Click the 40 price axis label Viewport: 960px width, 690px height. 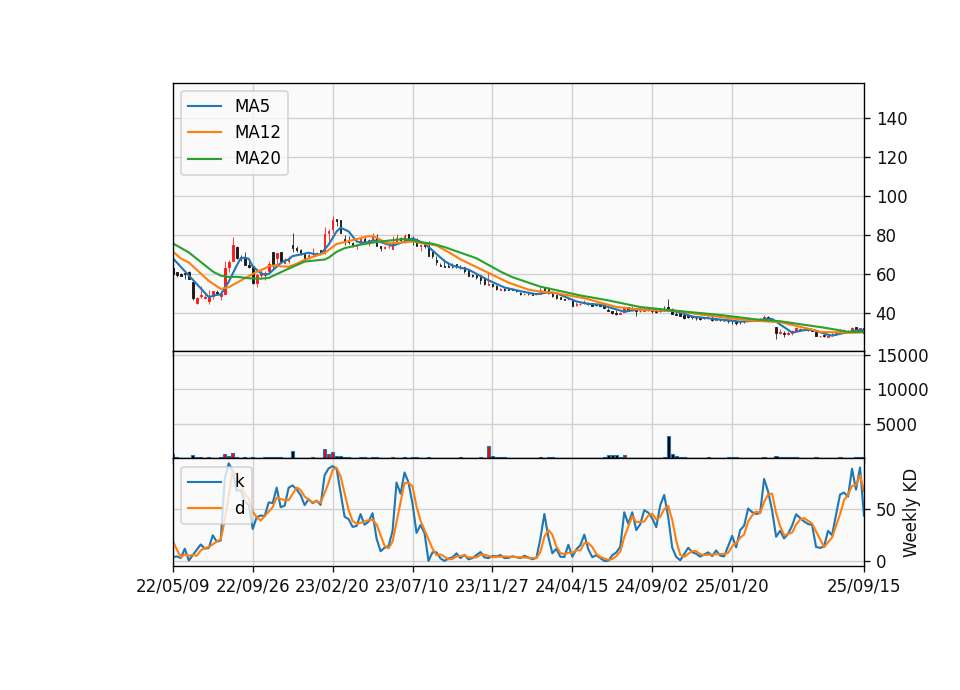(x=886, y=314)
